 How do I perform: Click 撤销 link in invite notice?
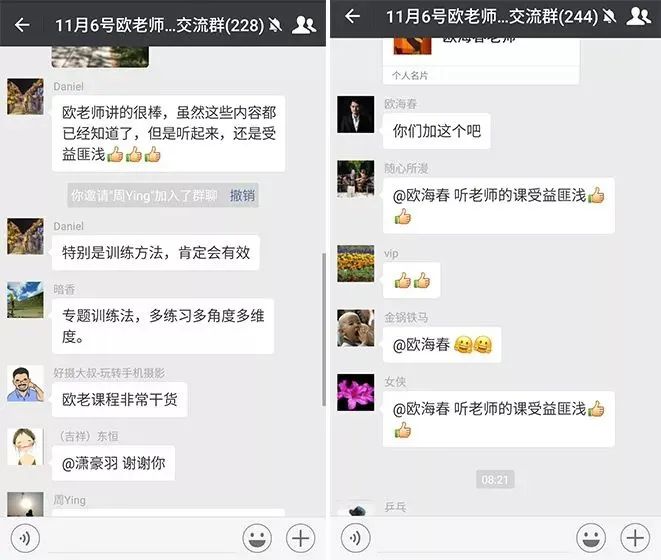(242, 195)
